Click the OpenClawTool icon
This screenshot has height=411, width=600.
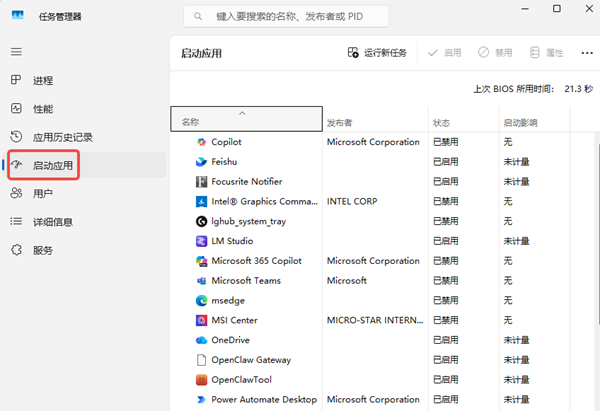pyautogui.click(x=201, y=380)
